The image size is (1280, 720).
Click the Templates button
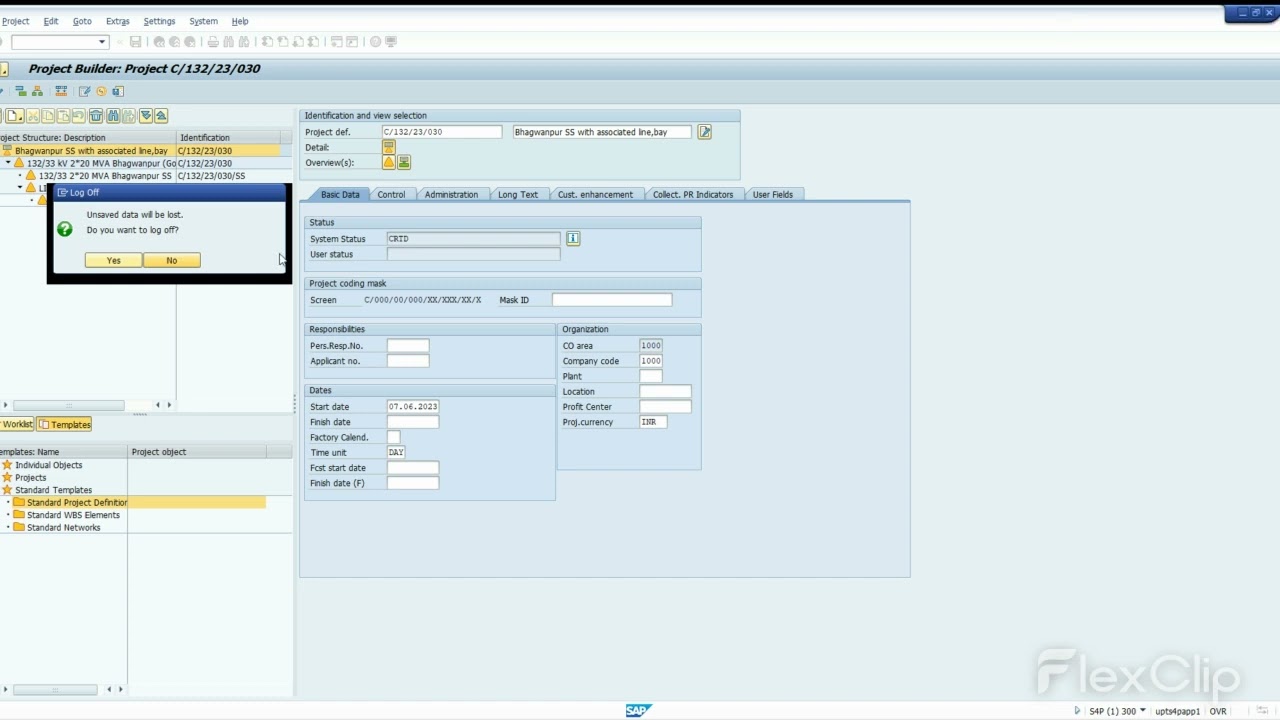(65, 424)
